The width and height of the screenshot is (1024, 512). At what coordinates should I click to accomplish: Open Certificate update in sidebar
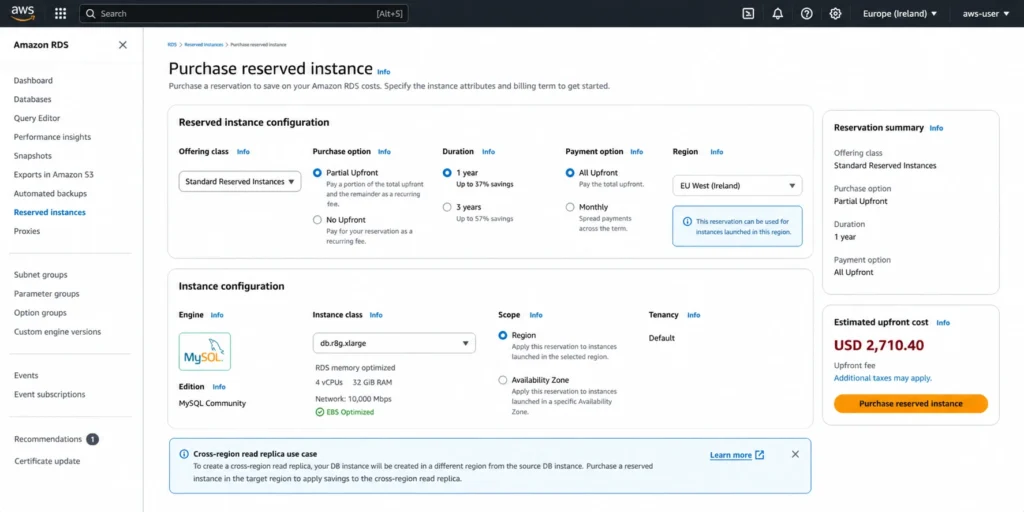click(x=47, y=461)
